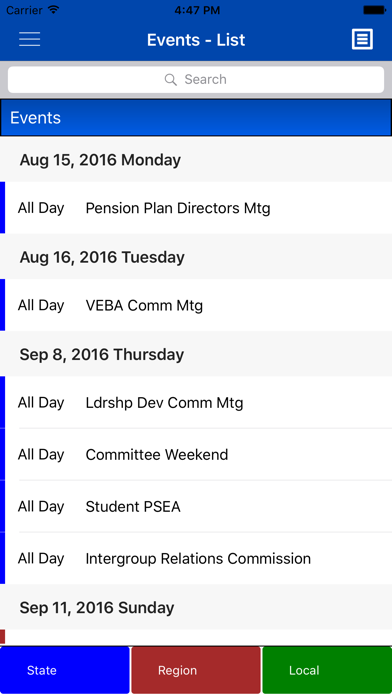This screenshot has width=392, height=696.
Task: Tap the battery status icon
Action: tap(374, 10)
